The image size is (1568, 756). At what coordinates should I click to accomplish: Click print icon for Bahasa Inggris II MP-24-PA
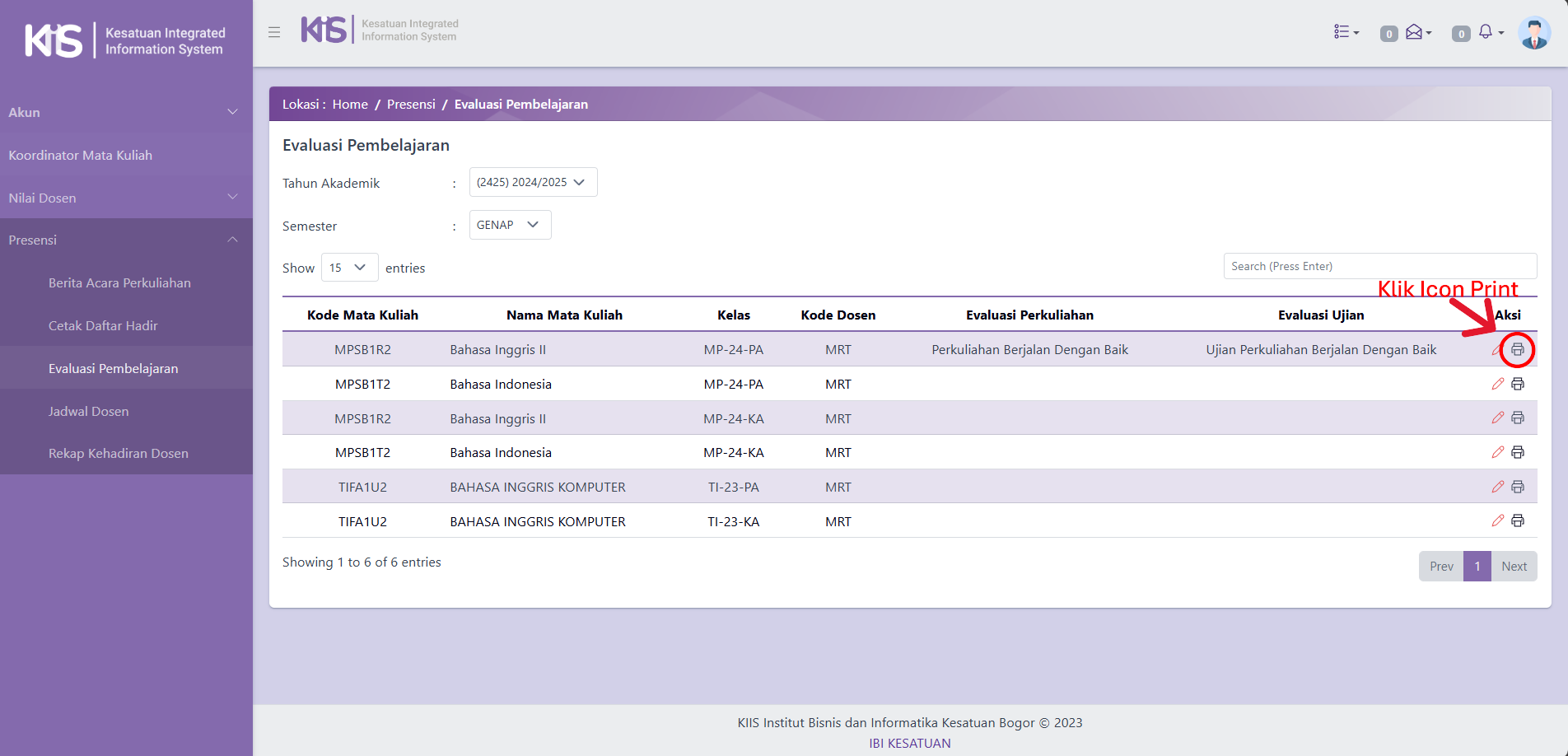coord(1517,350)
